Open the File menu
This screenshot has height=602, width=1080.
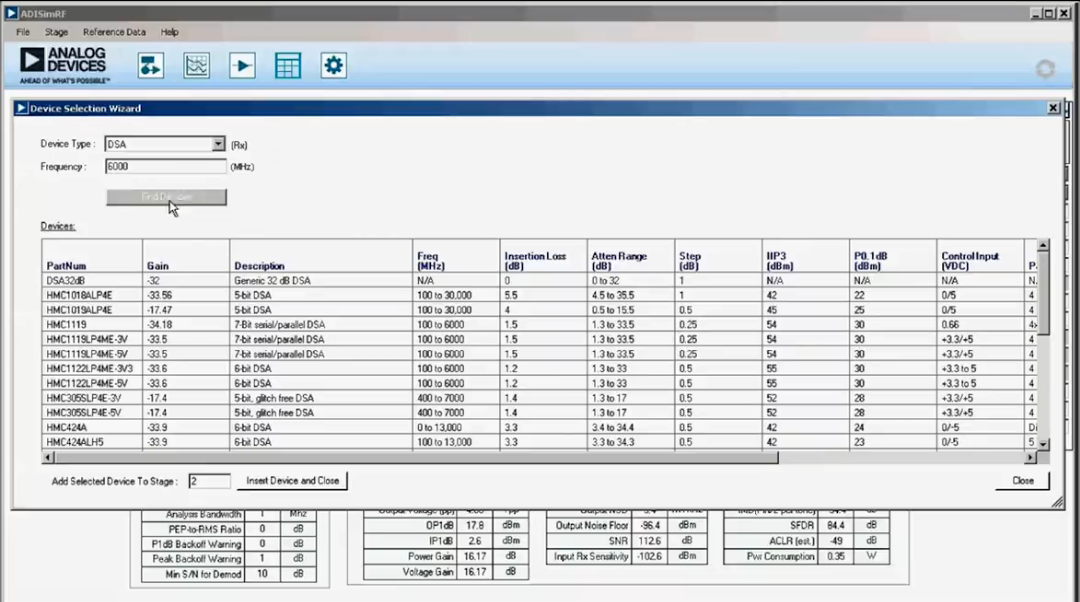[23, 32]
